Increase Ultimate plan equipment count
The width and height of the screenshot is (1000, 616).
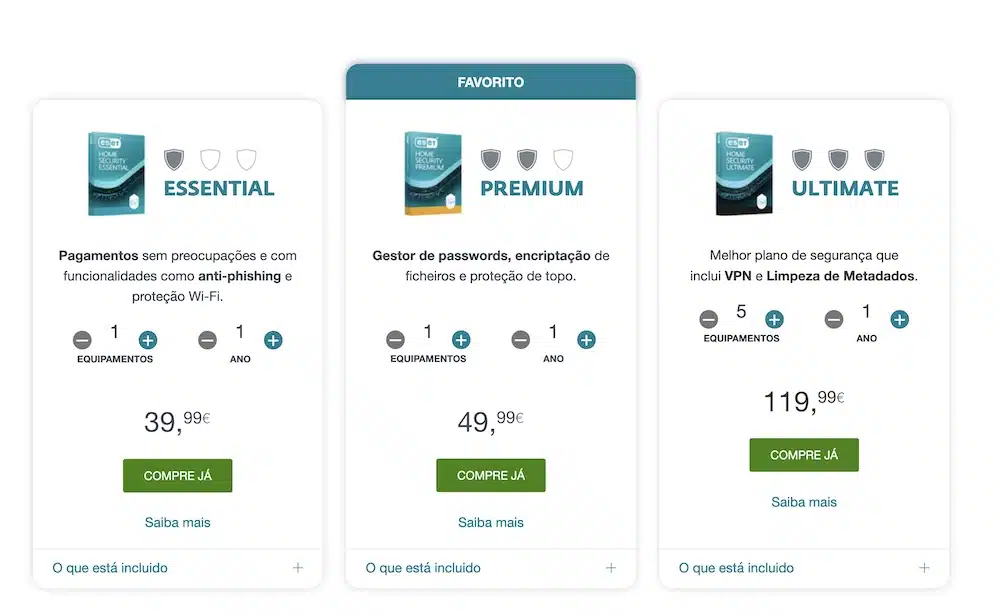[774, 319]
